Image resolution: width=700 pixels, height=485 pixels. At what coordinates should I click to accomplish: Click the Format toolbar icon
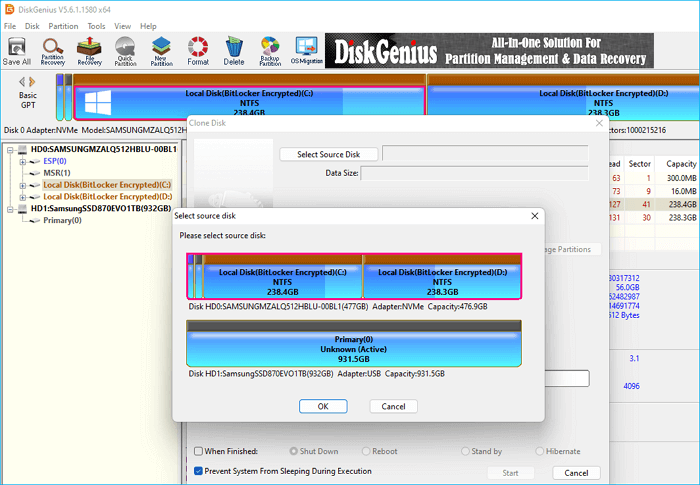pyautogui.click(x=198, y=51)
